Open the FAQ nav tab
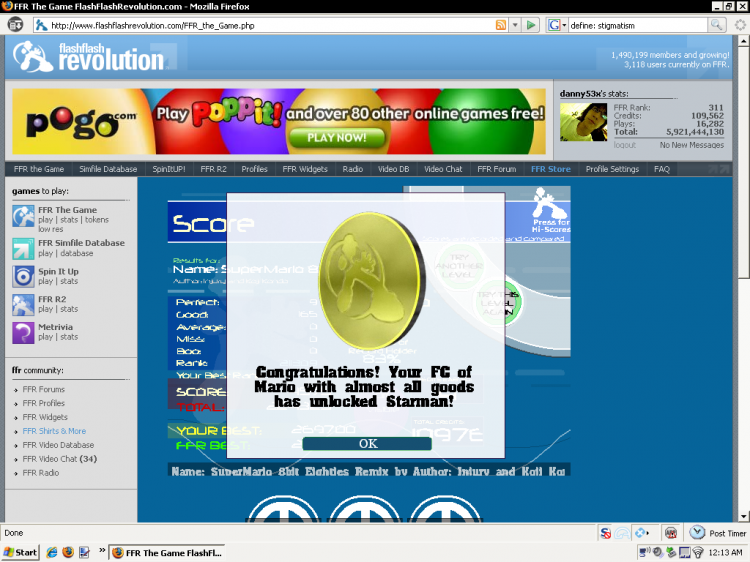Screen dimensions: 750x562 click(x=662, y=169)
